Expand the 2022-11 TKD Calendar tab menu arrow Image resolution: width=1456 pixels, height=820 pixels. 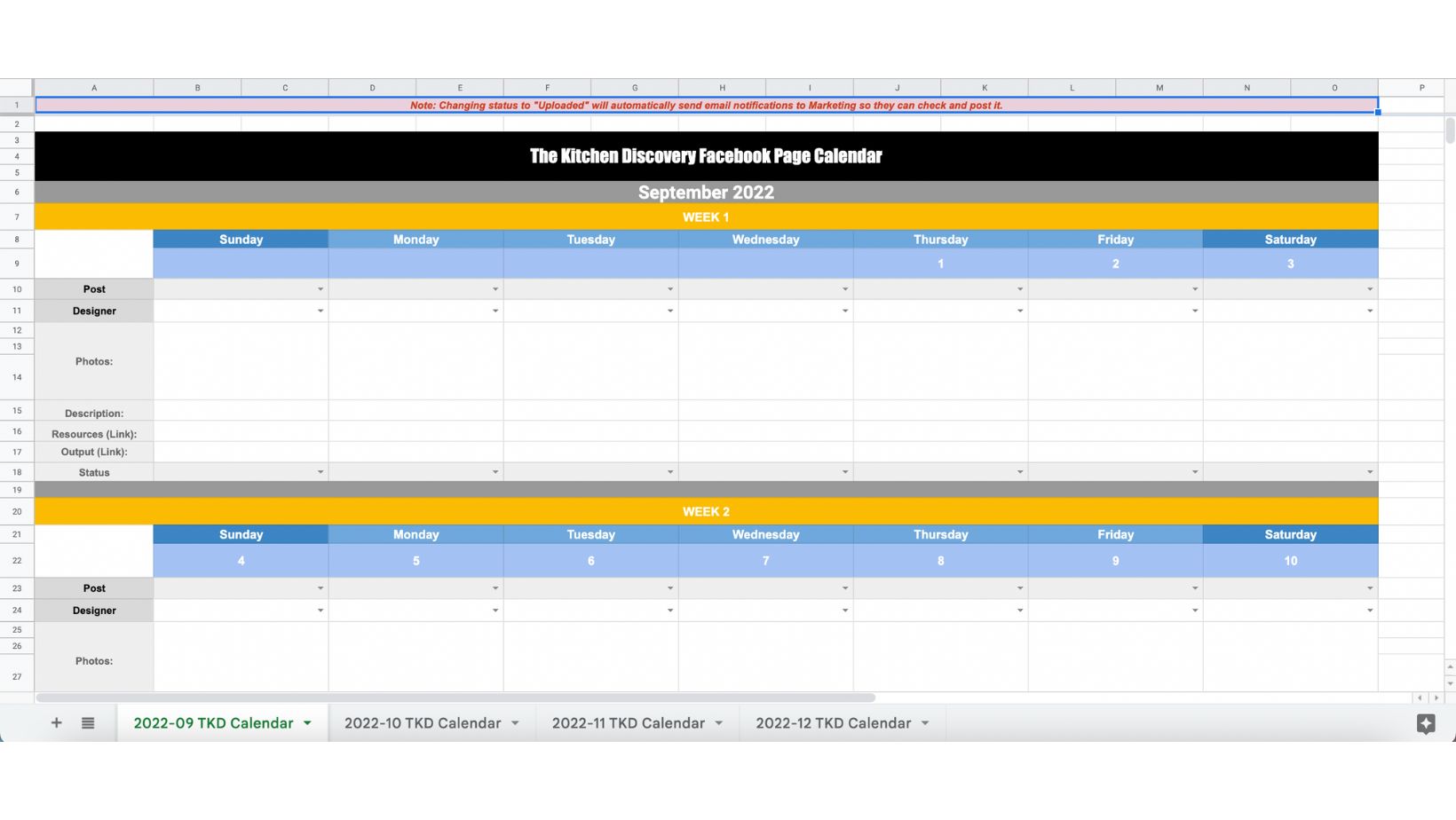point(718,723)
